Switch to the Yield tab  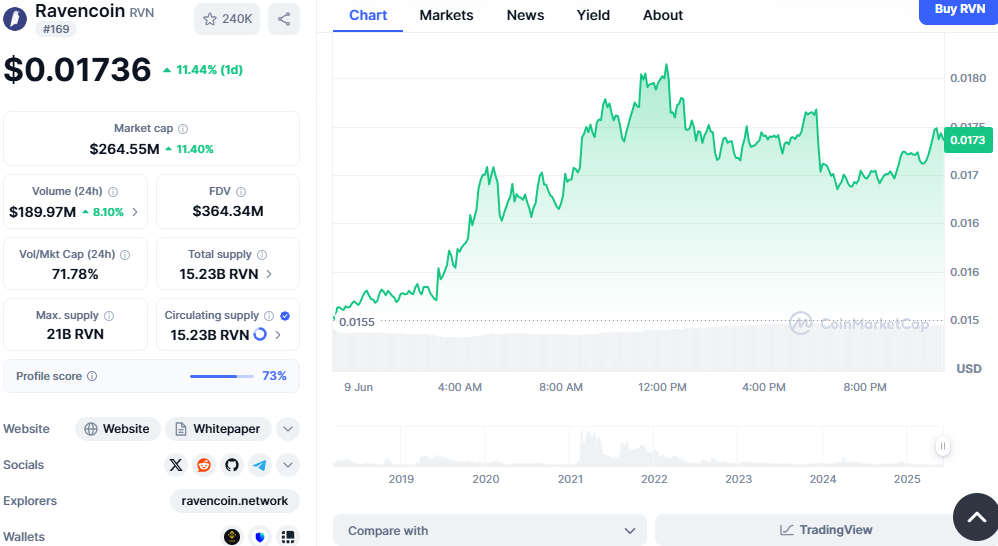coord(592,15)
